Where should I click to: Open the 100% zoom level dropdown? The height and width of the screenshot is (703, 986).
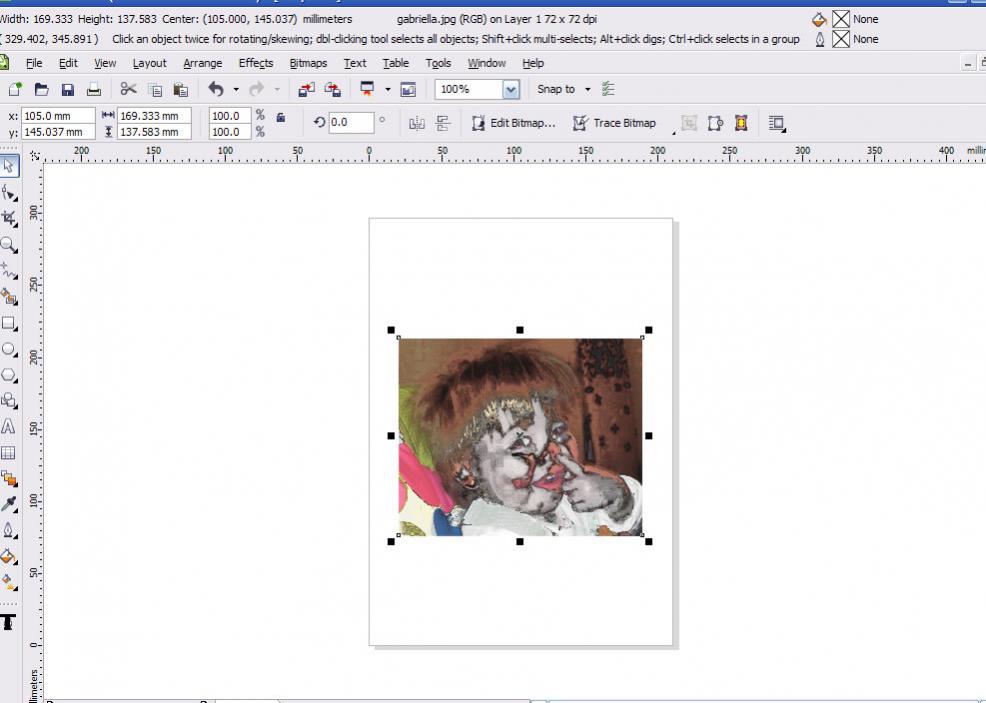point(511,90)
